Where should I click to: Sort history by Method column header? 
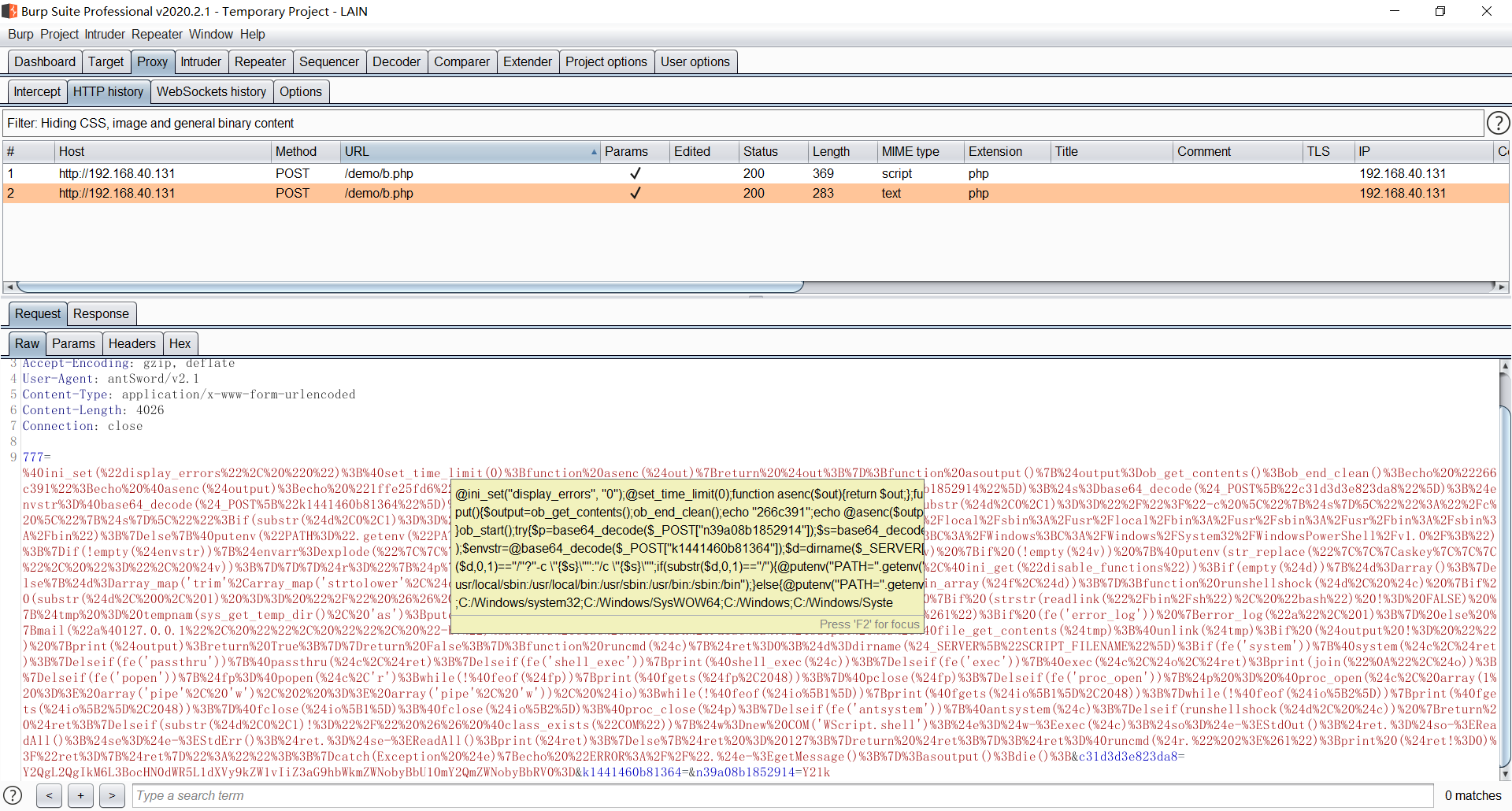305,151
